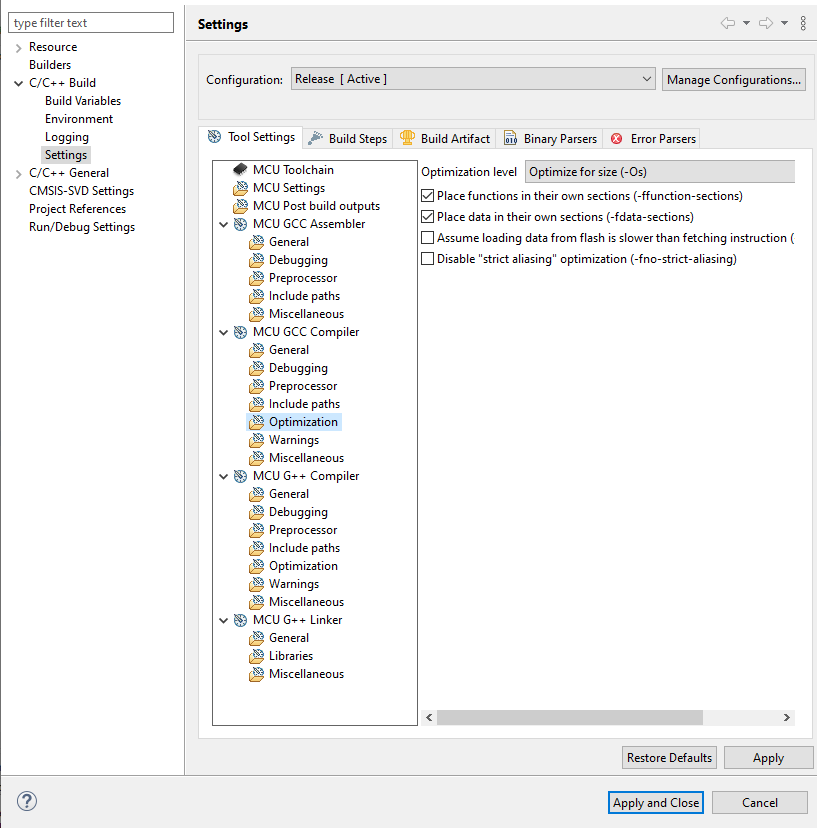Open the view menu dots icon
817x828 pixels.
pyautogui.click(x=803, y=23)
